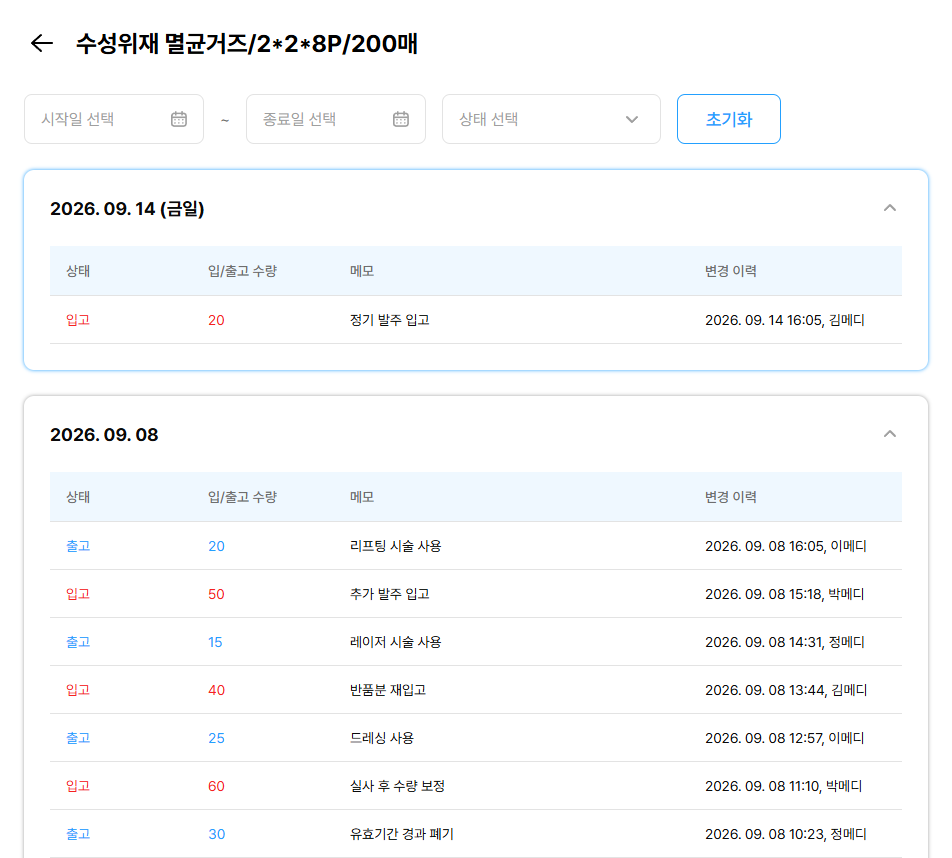Viewport: 952px width, 858px height.
Task: Click quantity 40 in 반품분 재입고 row
Action: 216,690
